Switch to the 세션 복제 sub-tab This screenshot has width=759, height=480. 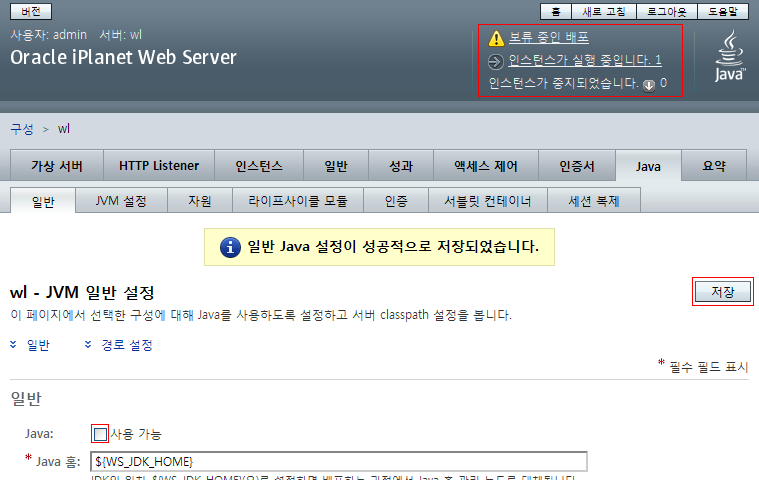tap(594, 200)
